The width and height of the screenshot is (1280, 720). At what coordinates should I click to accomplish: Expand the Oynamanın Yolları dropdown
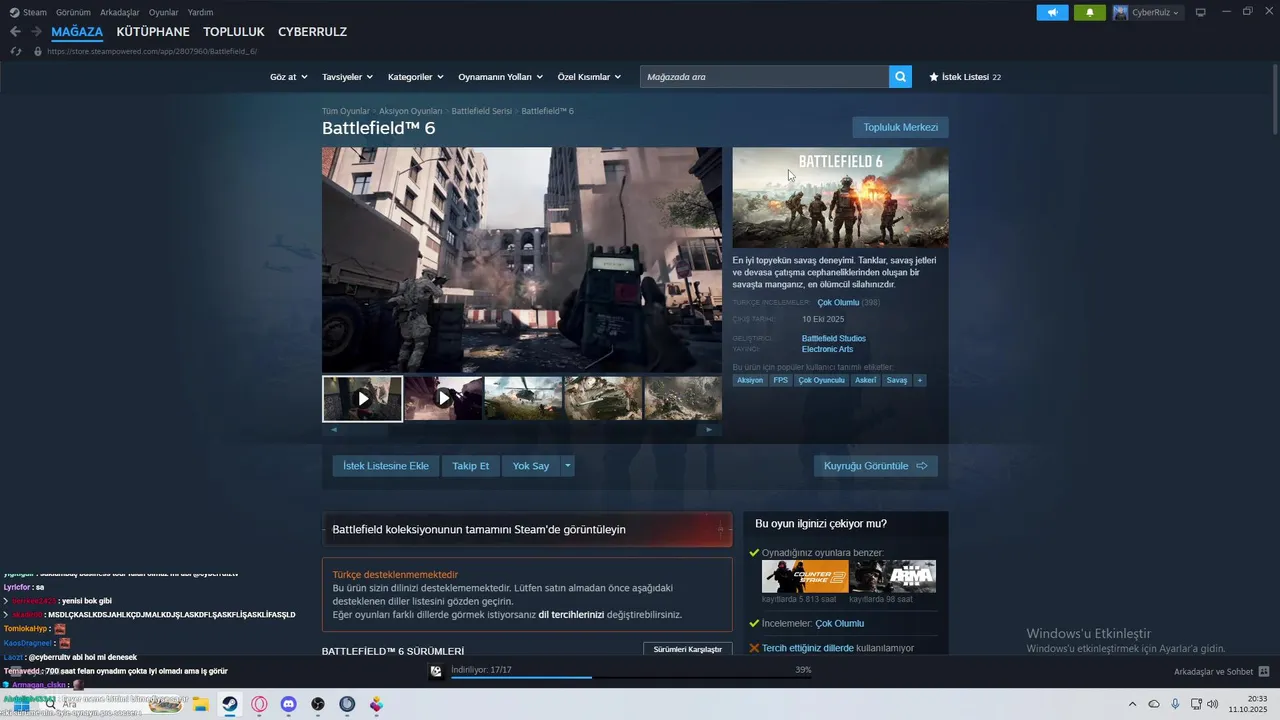tap(500, 77)
